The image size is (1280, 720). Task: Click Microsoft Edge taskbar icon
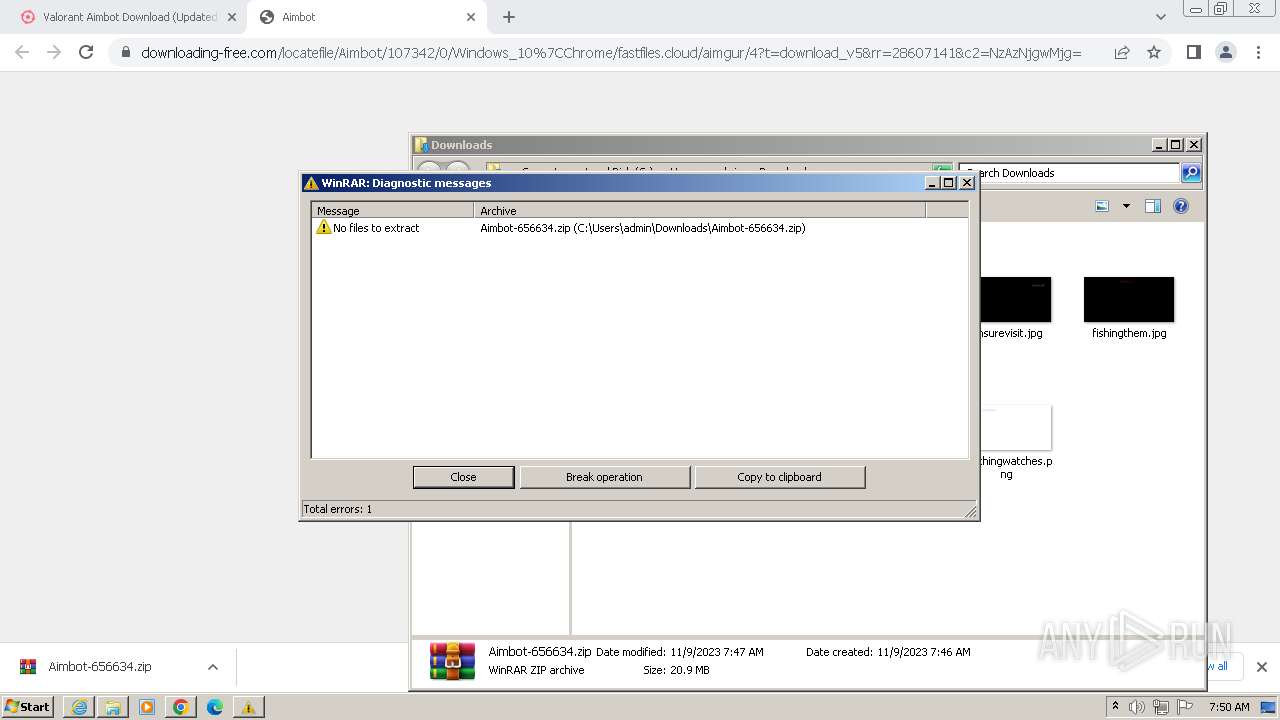tap(215, 707)
